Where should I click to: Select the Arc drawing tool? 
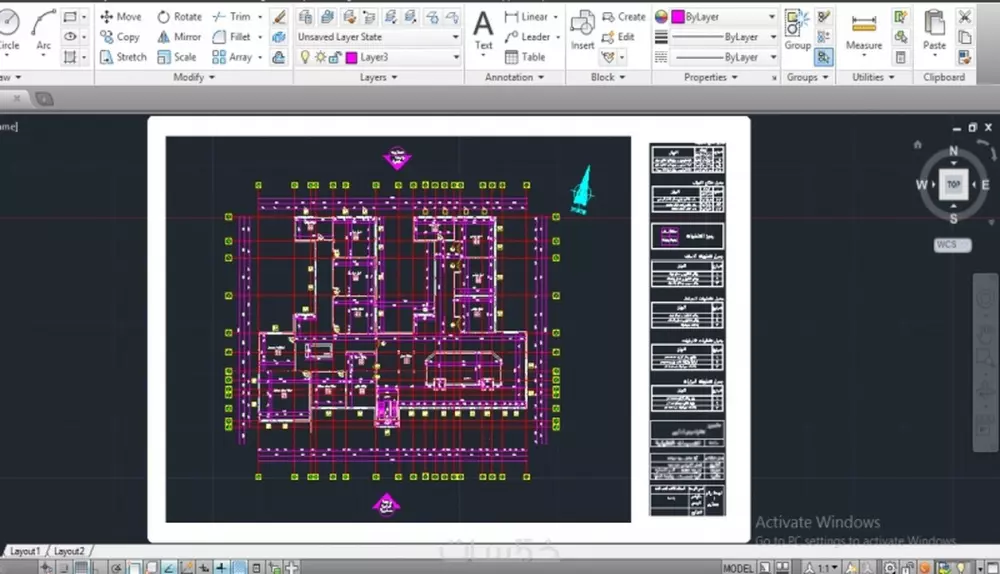click(x=43, y=30)
